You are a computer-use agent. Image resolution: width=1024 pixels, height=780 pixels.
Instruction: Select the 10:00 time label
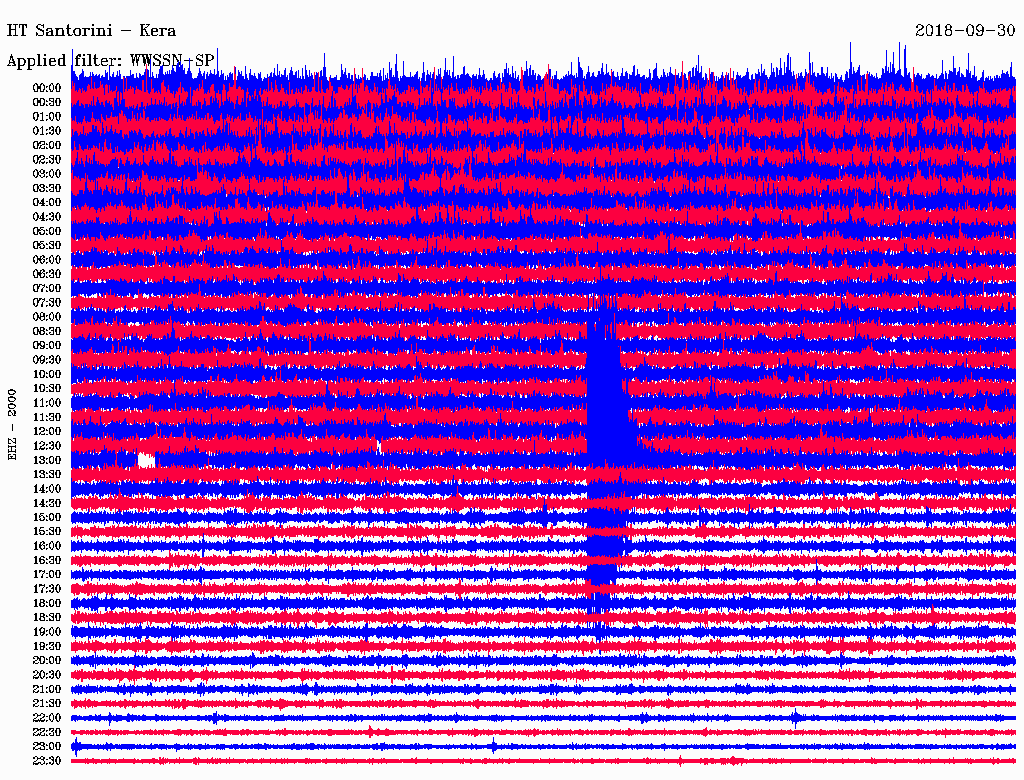coord(47,374)
